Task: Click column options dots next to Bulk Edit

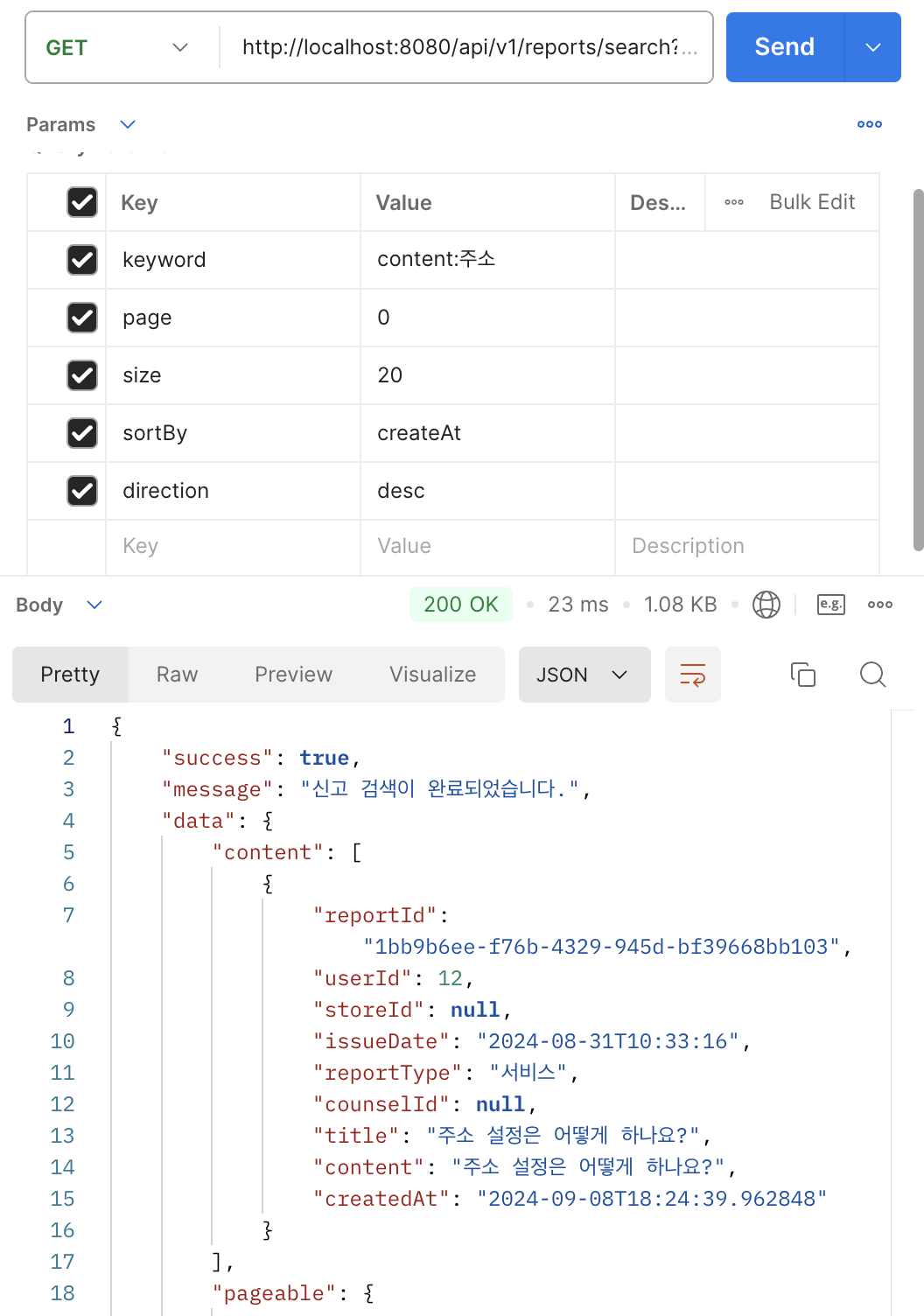Action: pos(734,202)
